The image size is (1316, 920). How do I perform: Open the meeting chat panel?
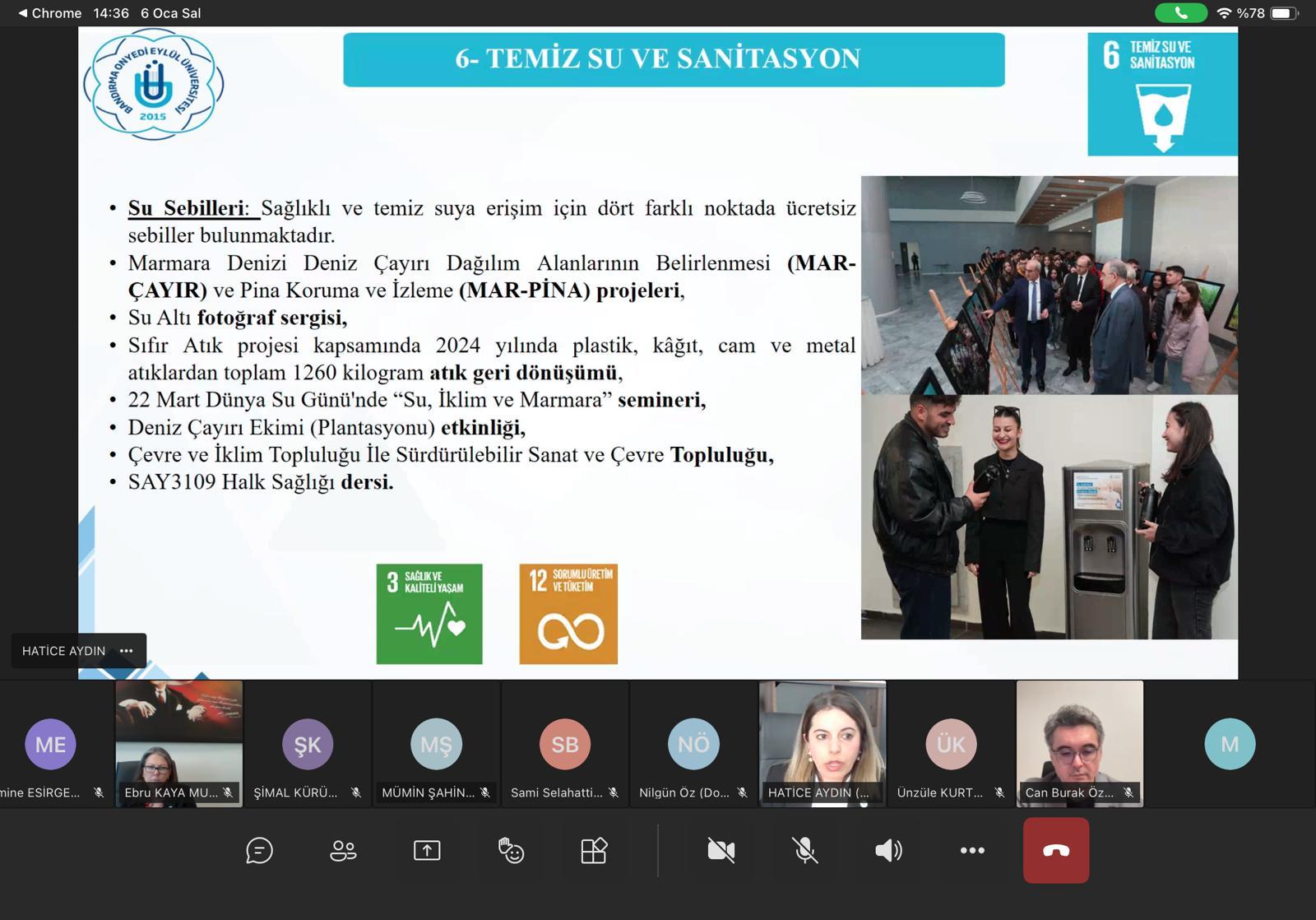tap(259, 850)
